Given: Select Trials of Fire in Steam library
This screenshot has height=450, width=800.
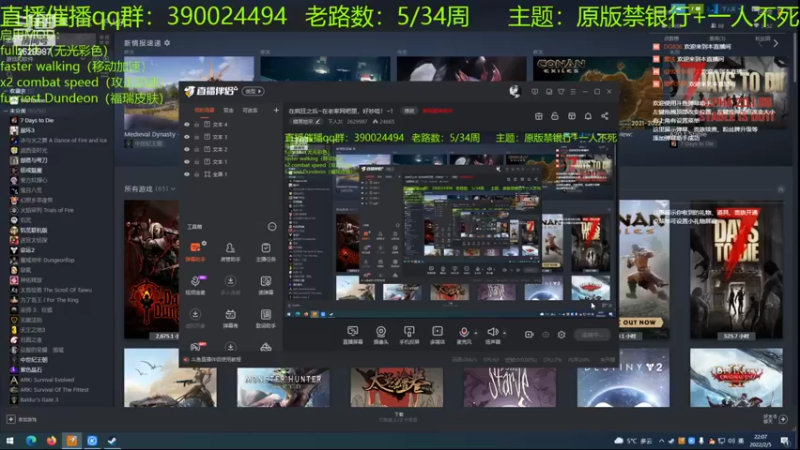Looking at the screenshot, I should point(42,210).
